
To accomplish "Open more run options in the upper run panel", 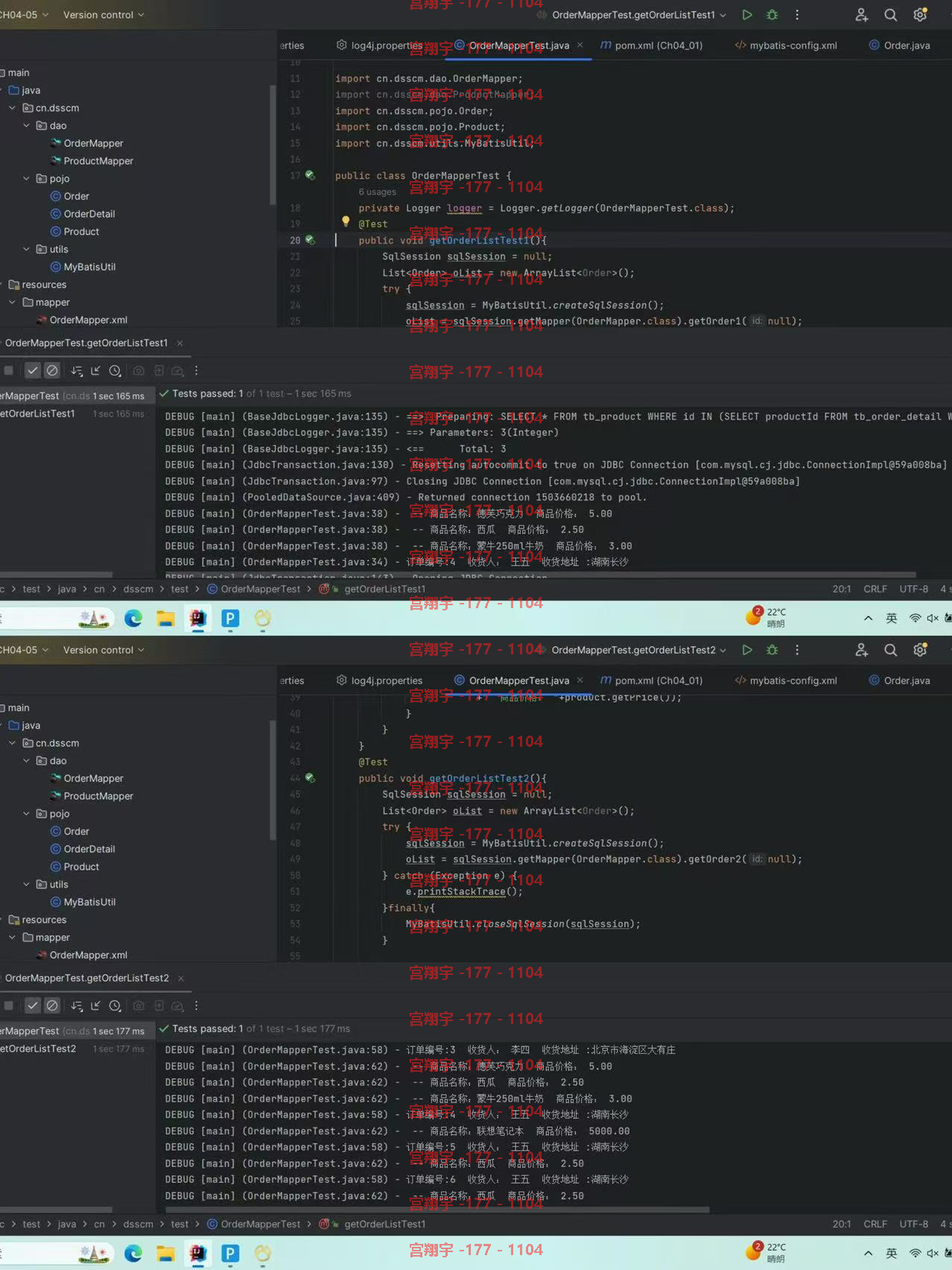I will coord(197,370).
